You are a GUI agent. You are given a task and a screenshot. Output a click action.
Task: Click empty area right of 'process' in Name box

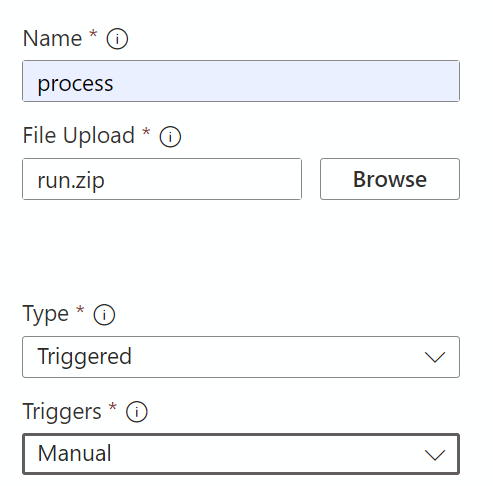pyautogui.click(x=287, y=81)
